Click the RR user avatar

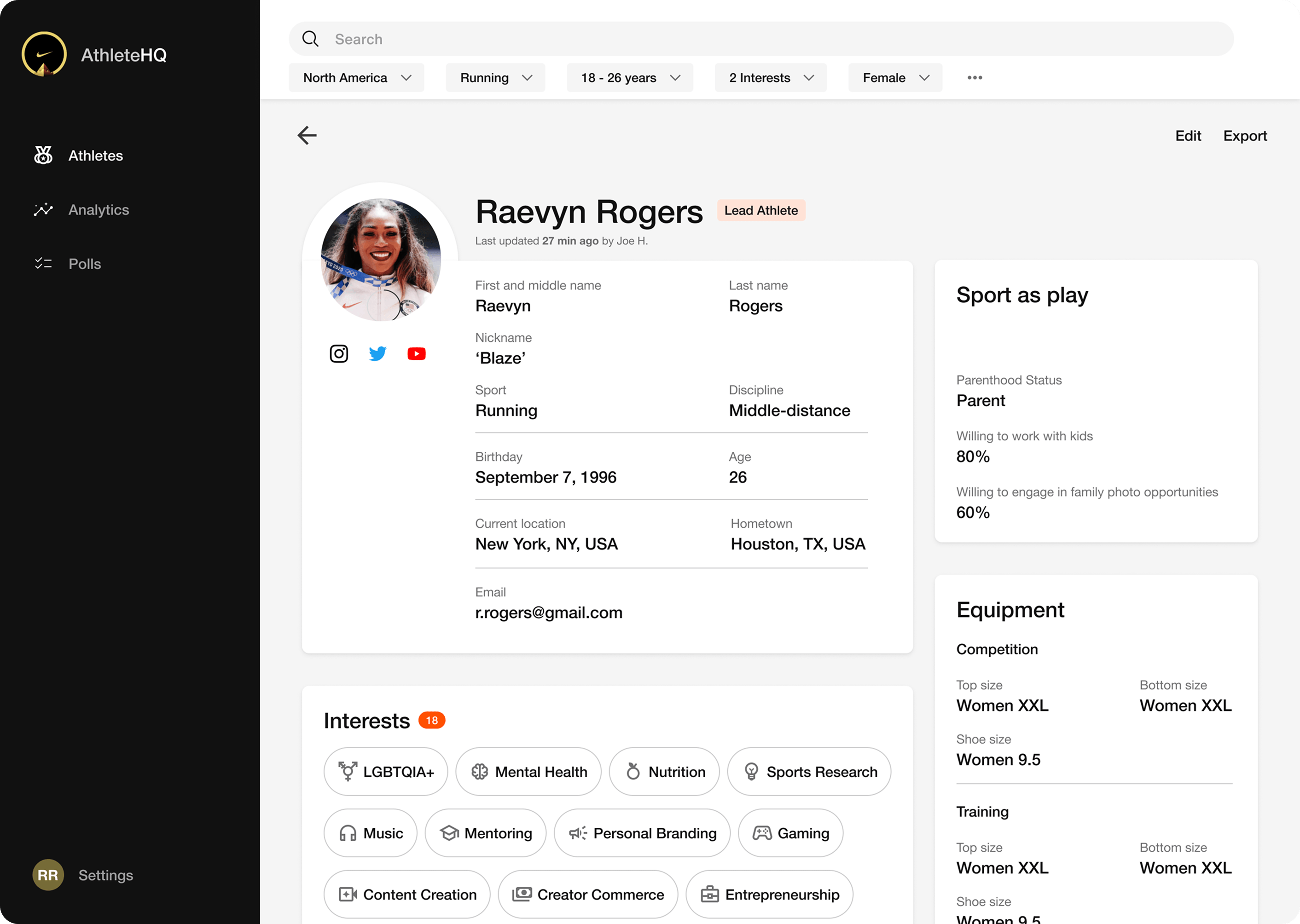tap(48, 874)
